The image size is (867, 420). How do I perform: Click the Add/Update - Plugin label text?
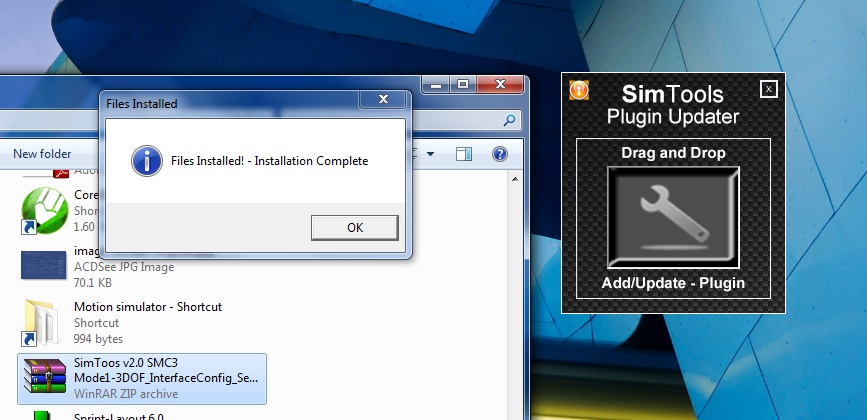673,284
